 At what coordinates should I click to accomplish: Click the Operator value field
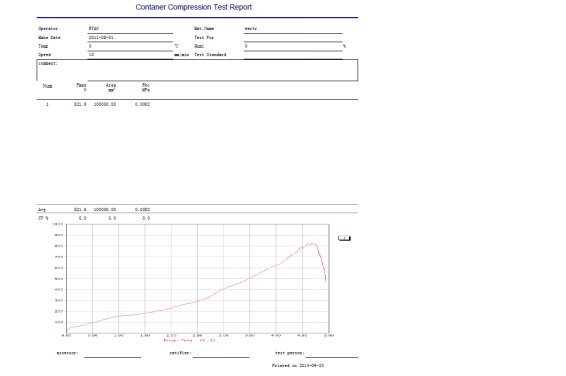[x=130, y=29]
